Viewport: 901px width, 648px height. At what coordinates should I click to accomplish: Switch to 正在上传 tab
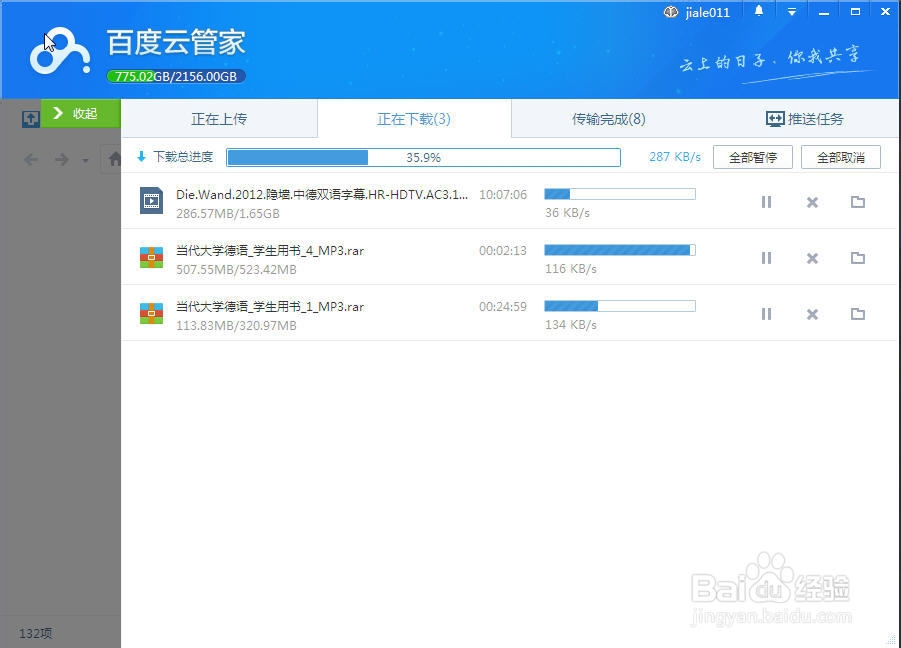[x=219, y=119]
